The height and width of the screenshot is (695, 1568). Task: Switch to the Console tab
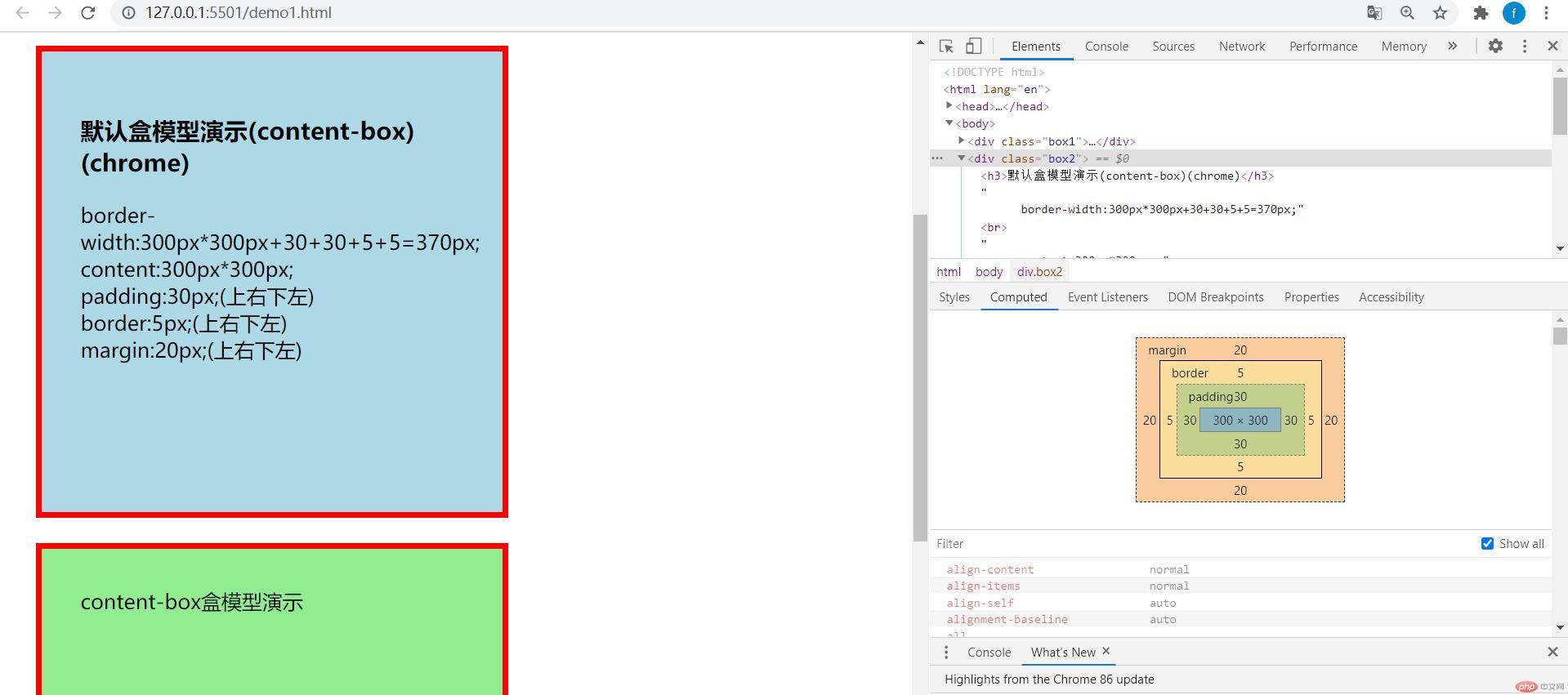1106,47
